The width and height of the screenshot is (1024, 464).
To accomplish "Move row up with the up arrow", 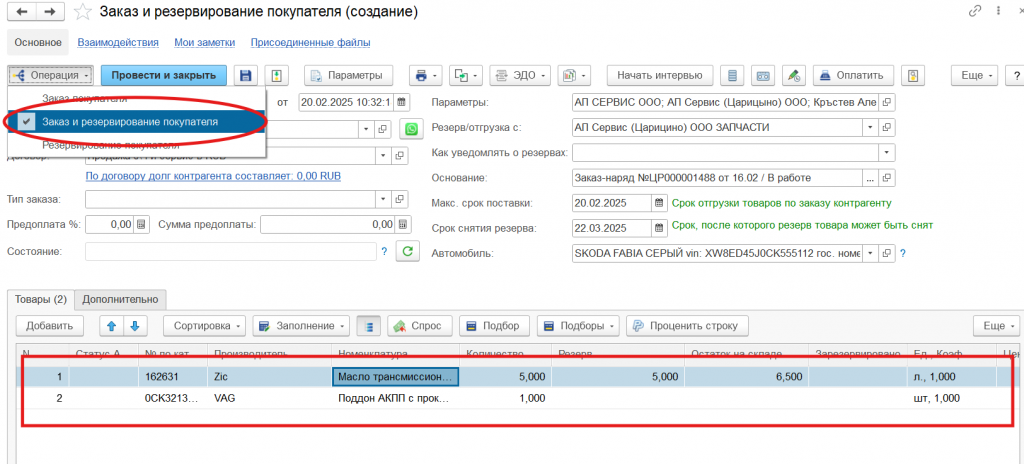I will click(111, 326).
